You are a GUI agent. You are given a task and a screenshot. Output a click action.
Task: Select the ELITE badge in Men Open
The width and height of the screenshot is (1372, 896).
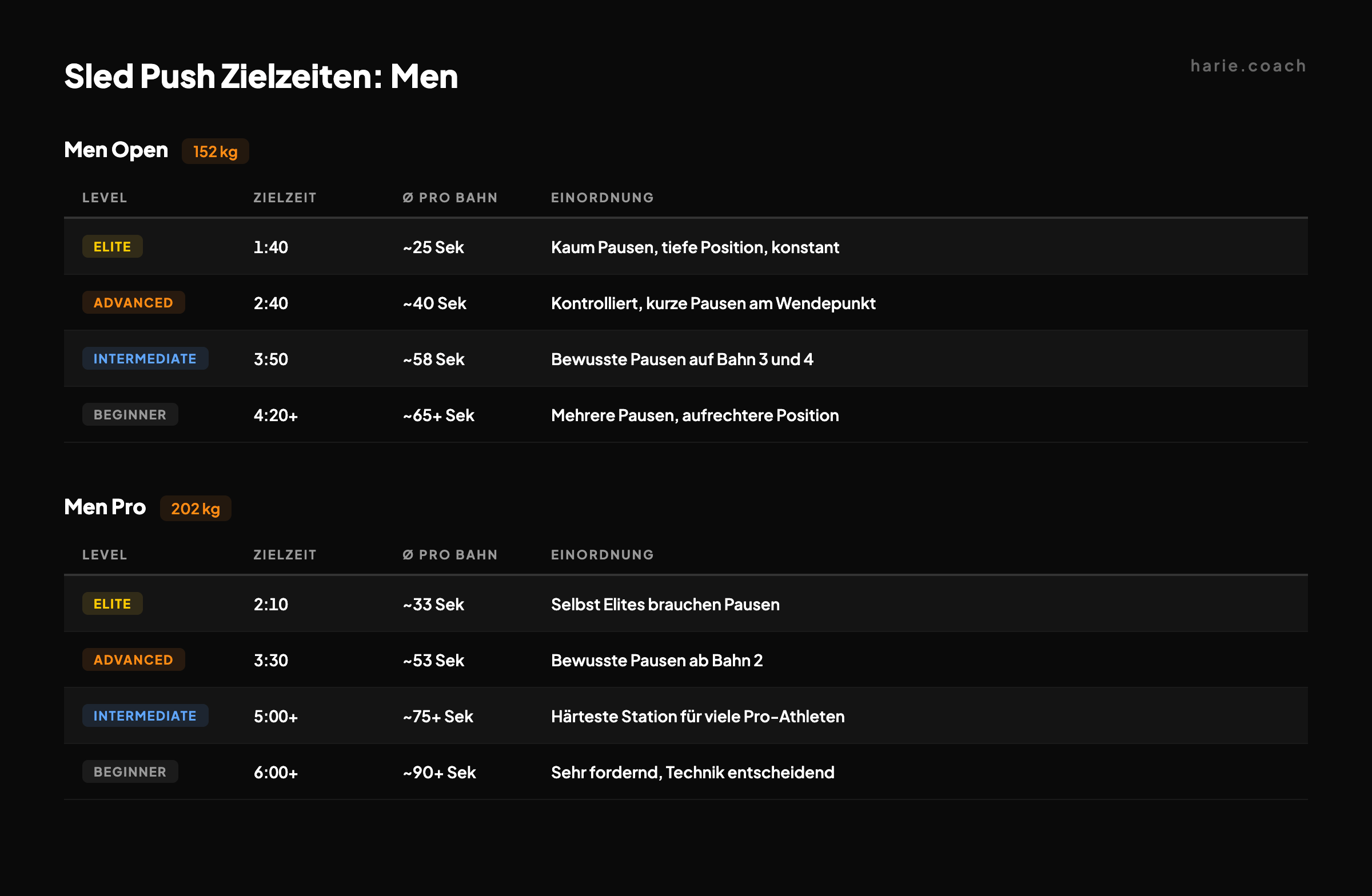coord(113,247)
